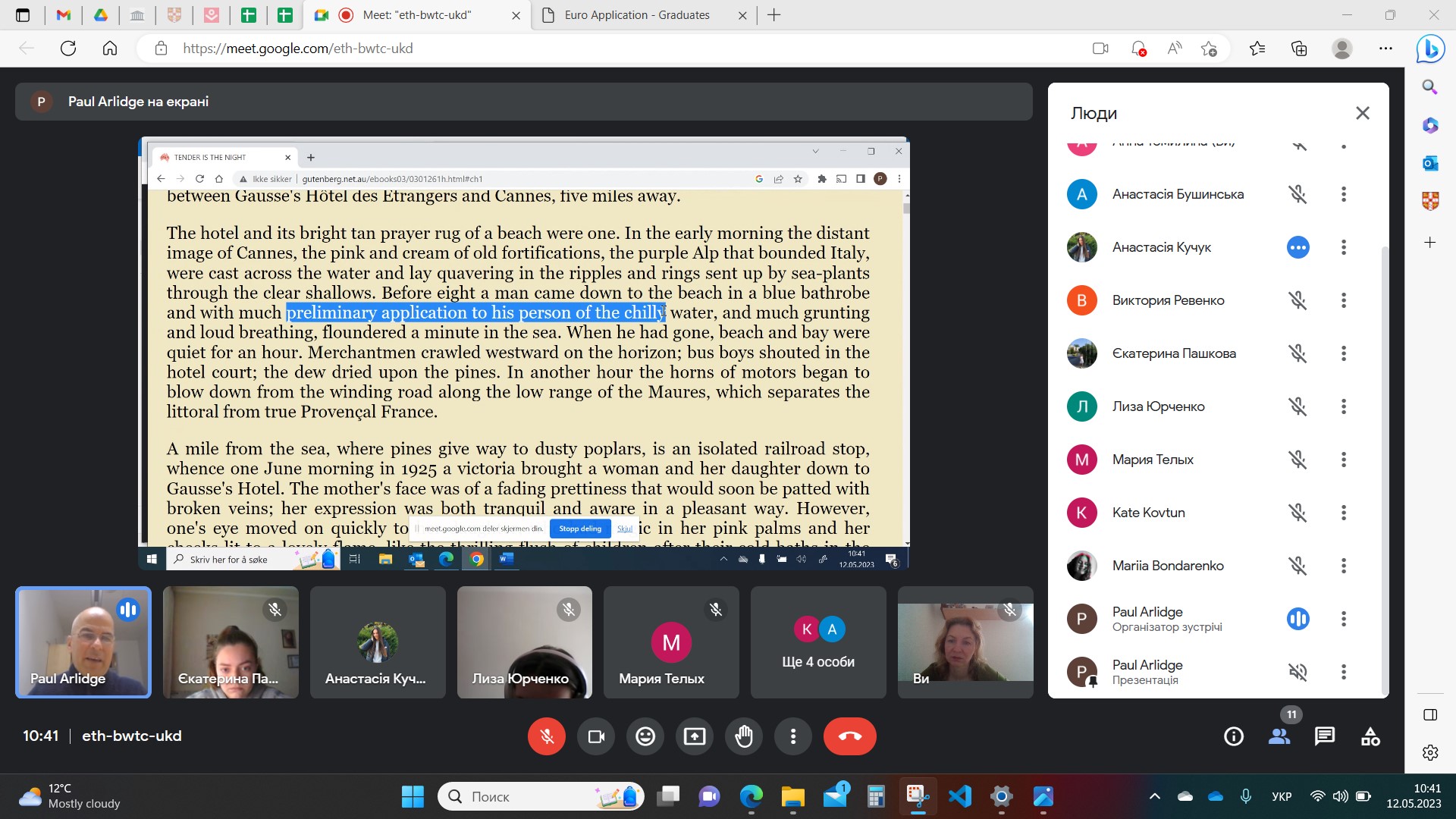
Task: Click Stopp deling in shared screen
Action: (580, 529)
